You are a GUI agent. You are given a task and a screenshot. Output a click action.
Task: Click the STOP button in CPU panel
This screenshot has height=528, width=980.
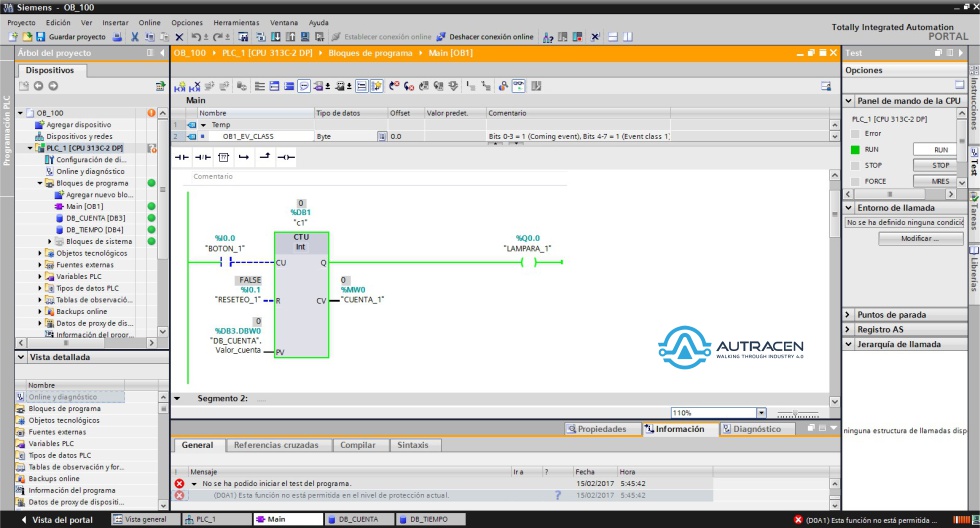click(x=934, y=166)
